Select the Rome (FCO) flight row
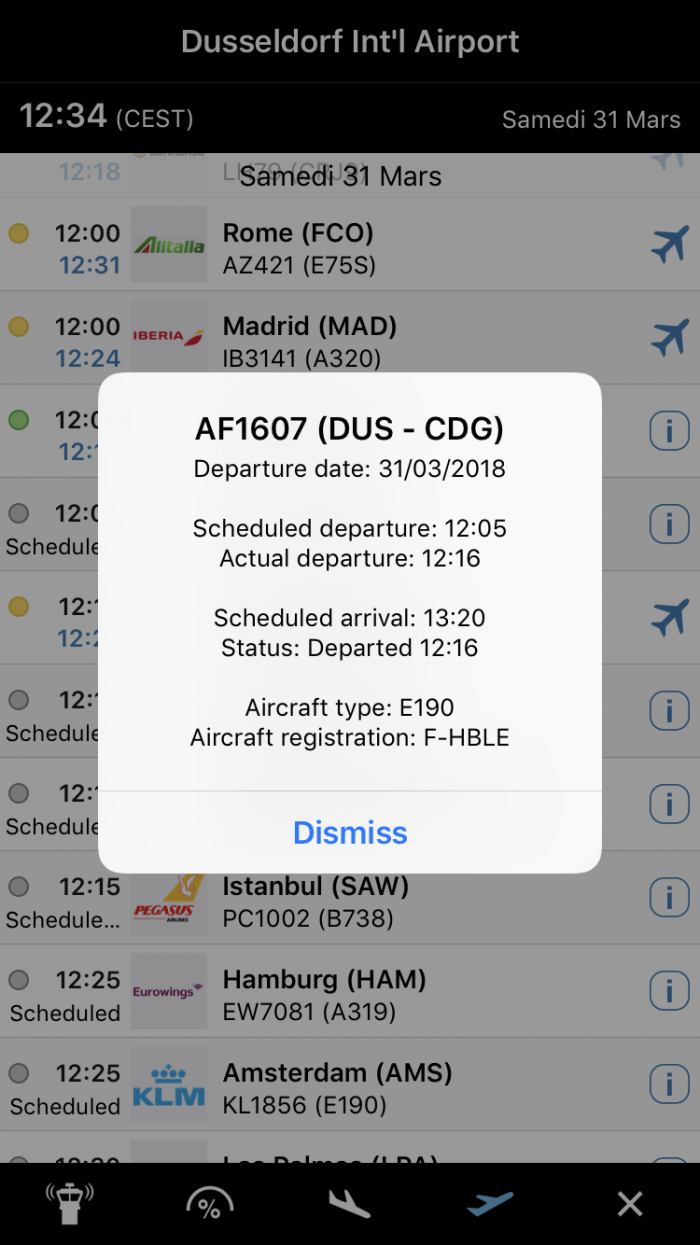Screen dimensions: 700x1245 pyautogui.click(x=400, y=246)
